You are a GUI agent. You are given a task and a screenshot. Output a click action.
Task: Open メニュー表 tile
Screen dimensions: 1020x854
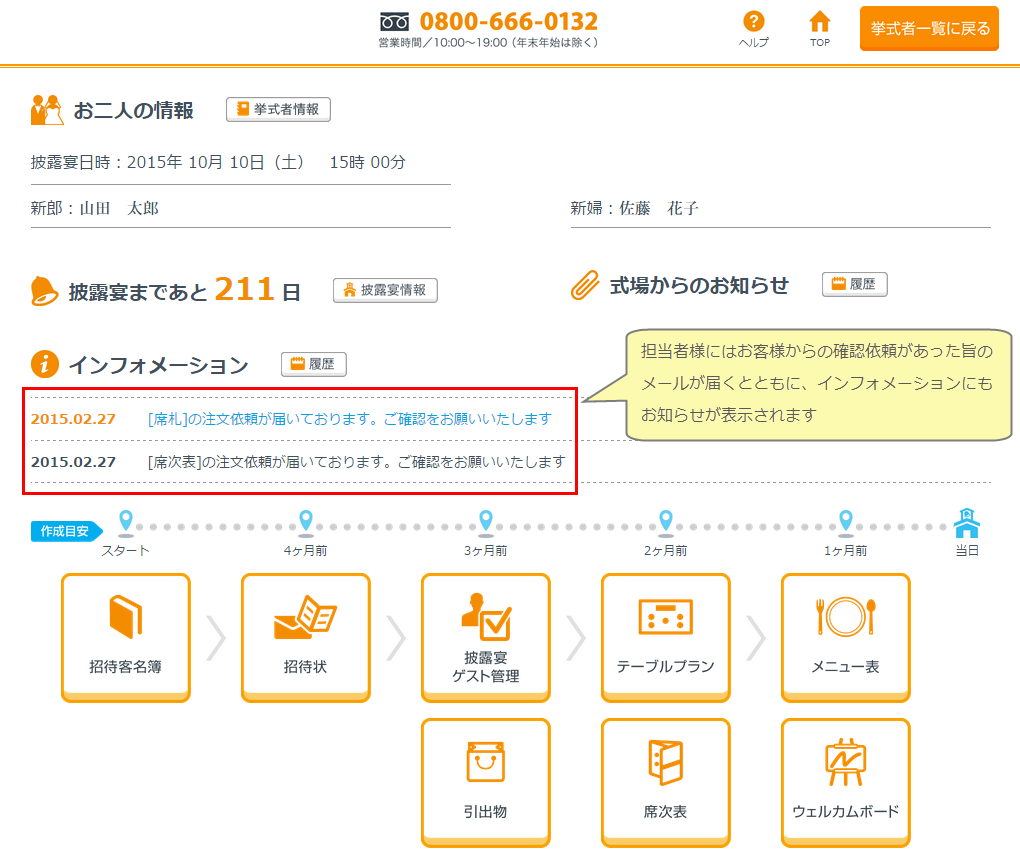tap(845, 637)
